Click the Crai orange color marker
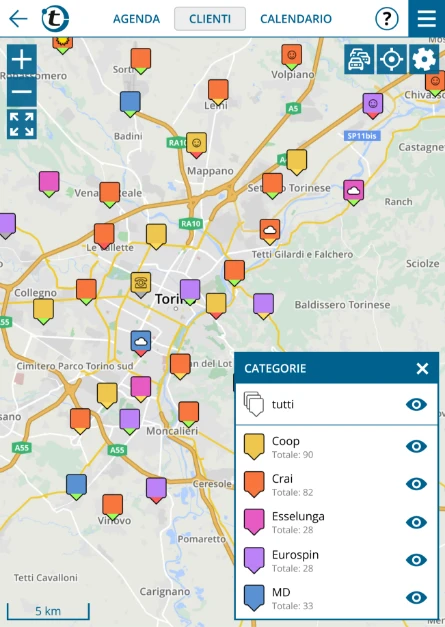 [254, 484]
